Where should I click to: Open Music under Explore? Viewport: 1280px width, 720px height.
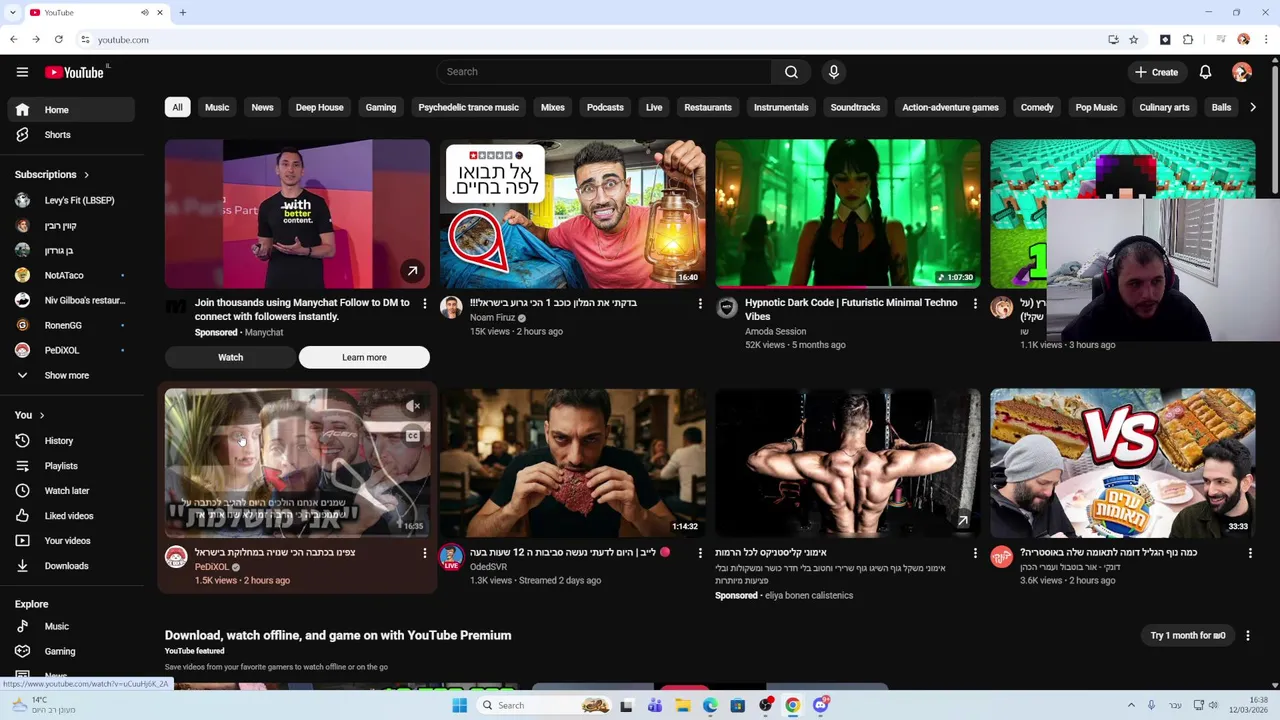point(69,627)
